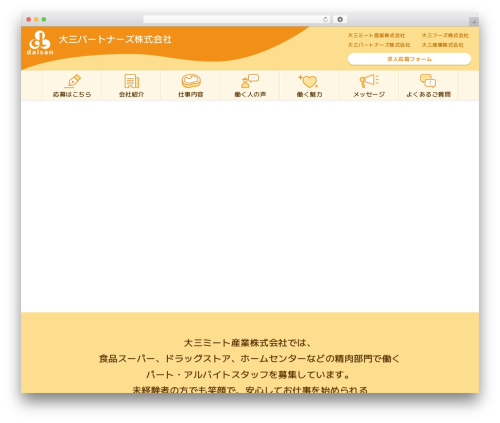The height and width of the screenshot is (423, 500).
Task: Click the 働く魅力 heart icon
Action: 308,81
